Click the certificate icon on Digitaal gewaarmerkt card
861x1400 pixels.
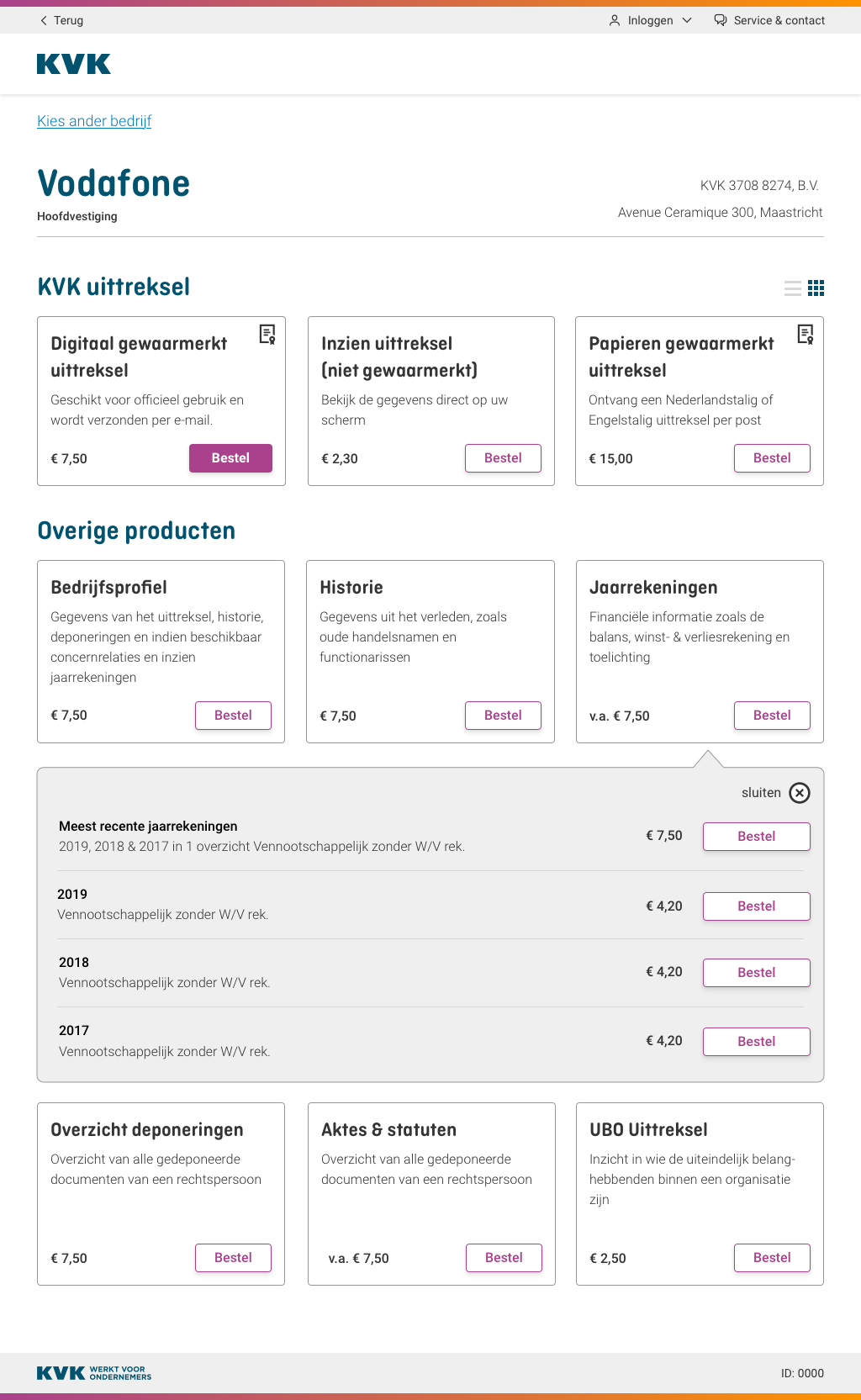point(267,335)
